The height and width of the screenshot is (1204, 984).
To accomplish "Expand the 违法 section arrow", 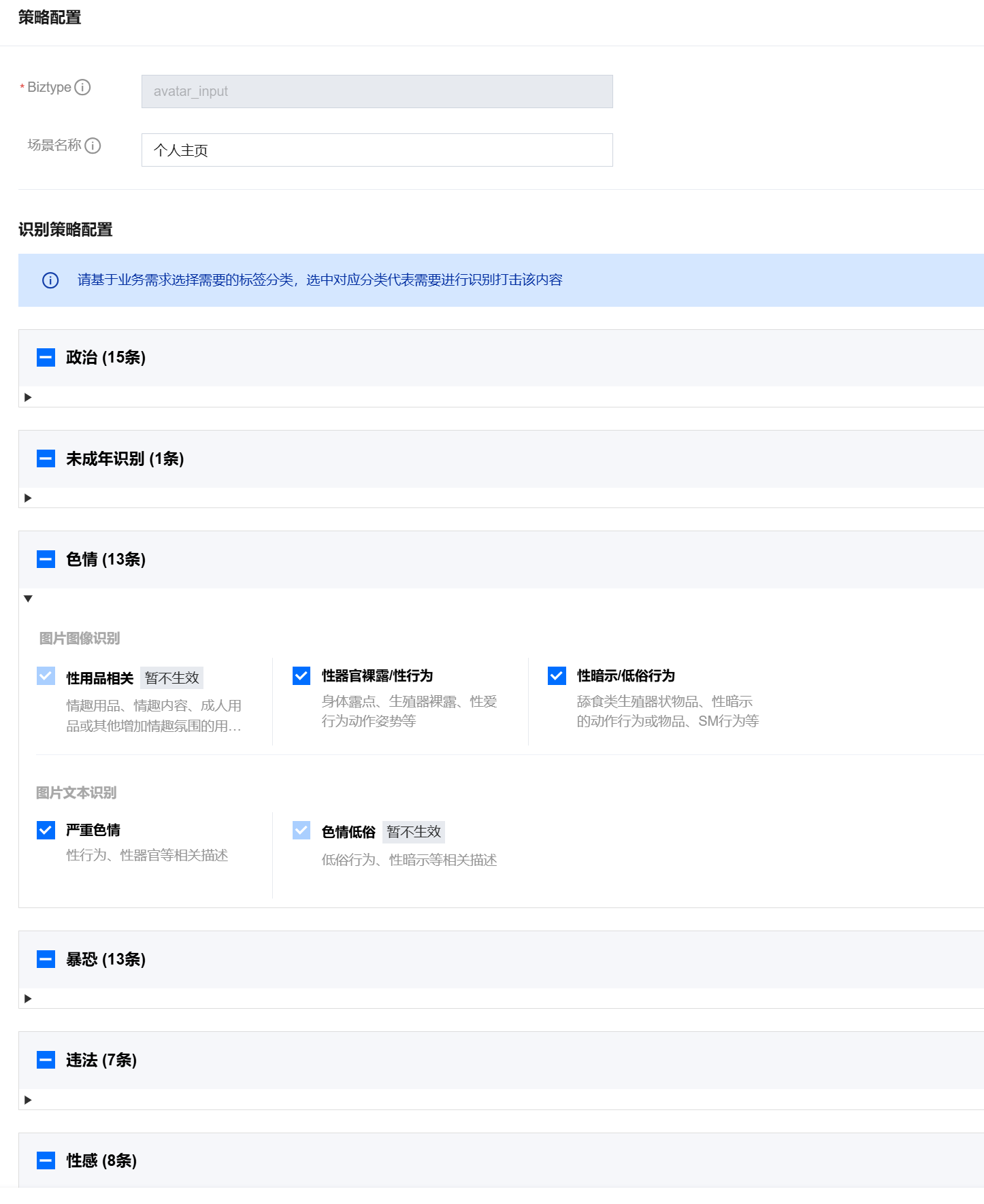I will tap(28, 1100).
